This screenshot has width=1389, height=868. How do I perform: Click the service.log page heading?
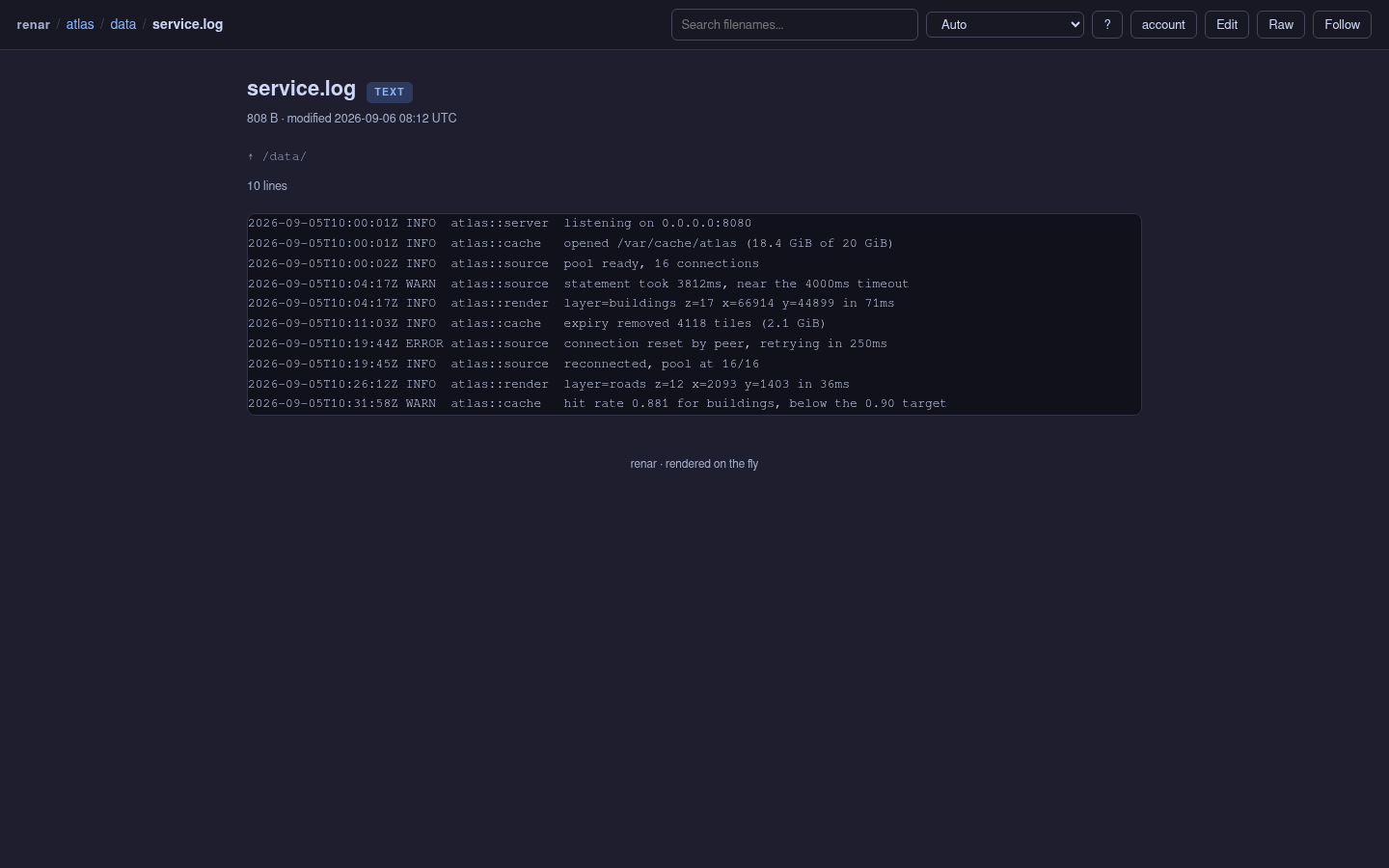click(301, 89)
